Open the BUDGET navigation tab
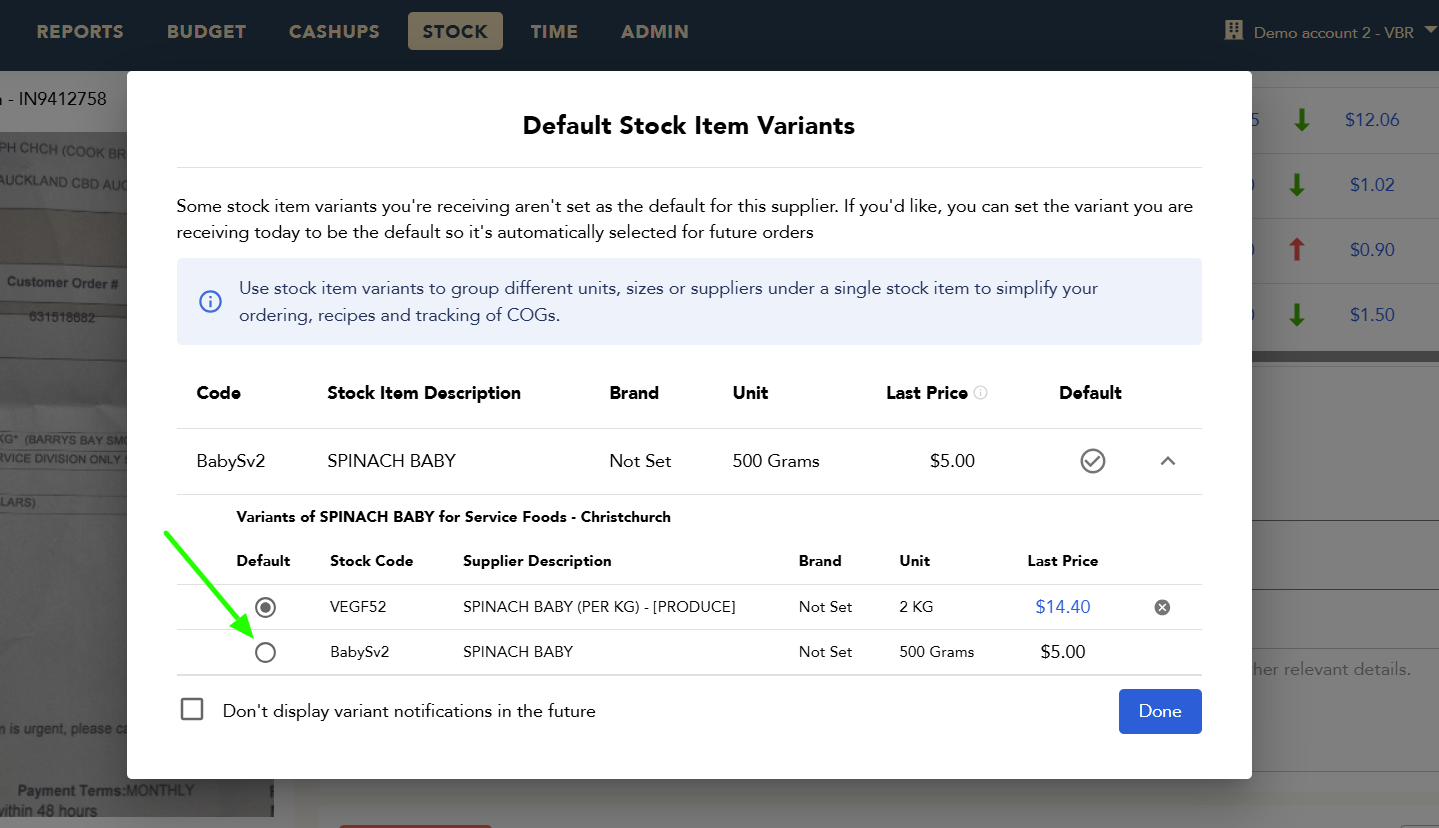Image resolution: width=1439 pixels, height=828 pixels. click(206, 31)
